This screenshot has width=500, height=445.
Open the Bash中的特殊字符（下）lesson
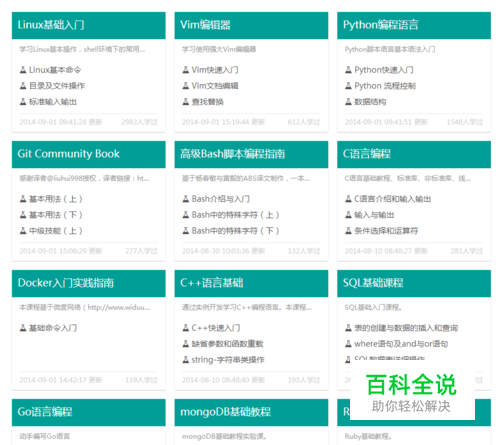pyautogui.click(x=235, y=231)
